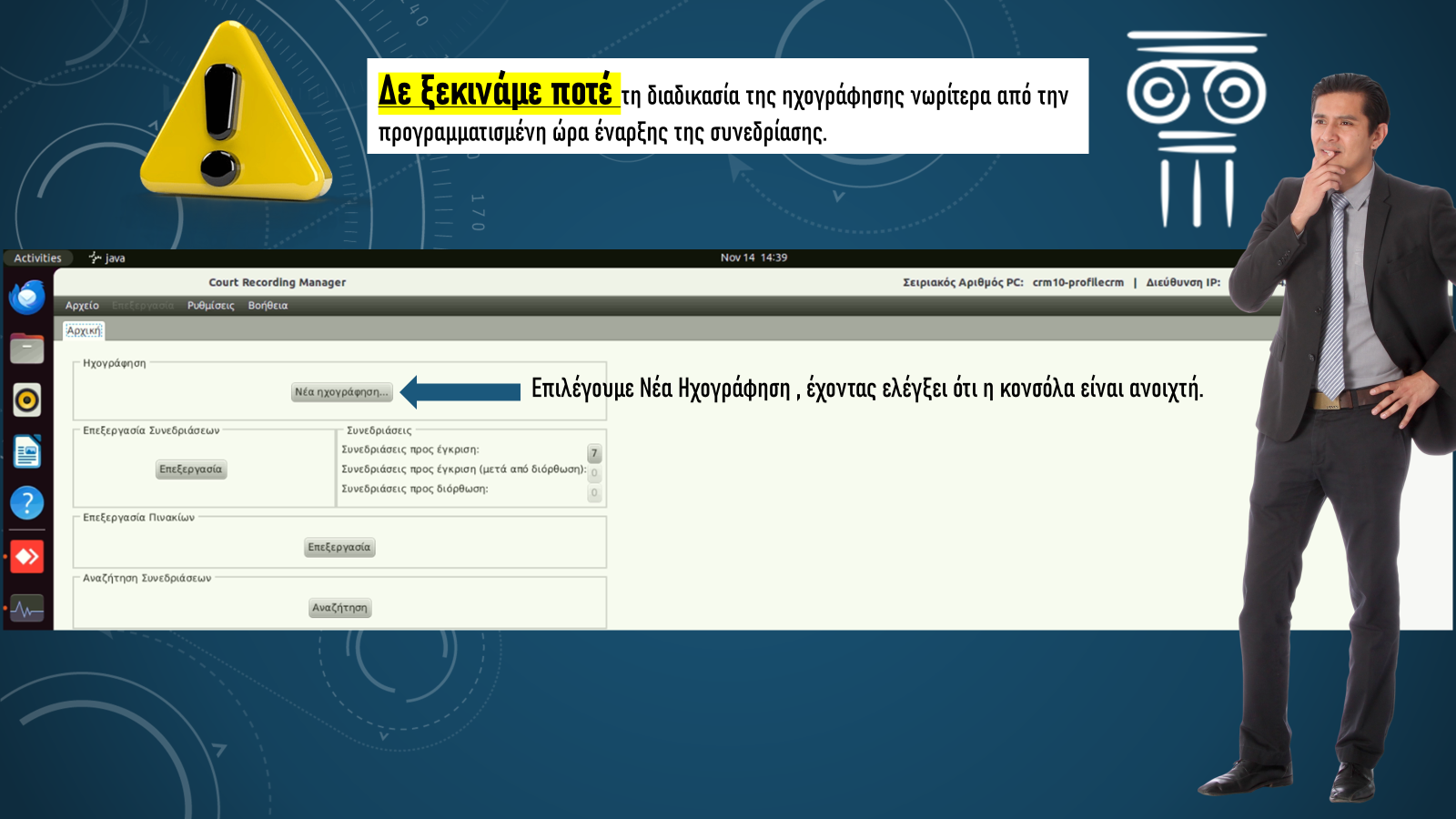Viewport: 1456px width, 819px height.
Task: Click the pending approval count 7
Action: click(x=594, y=453)
